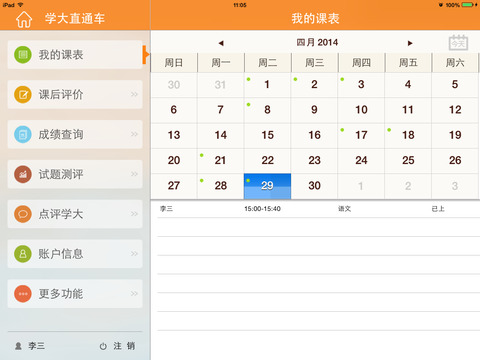Screen dimensions: 480x360
Task: Select April 25 in calendar
Action: [408, 161]
